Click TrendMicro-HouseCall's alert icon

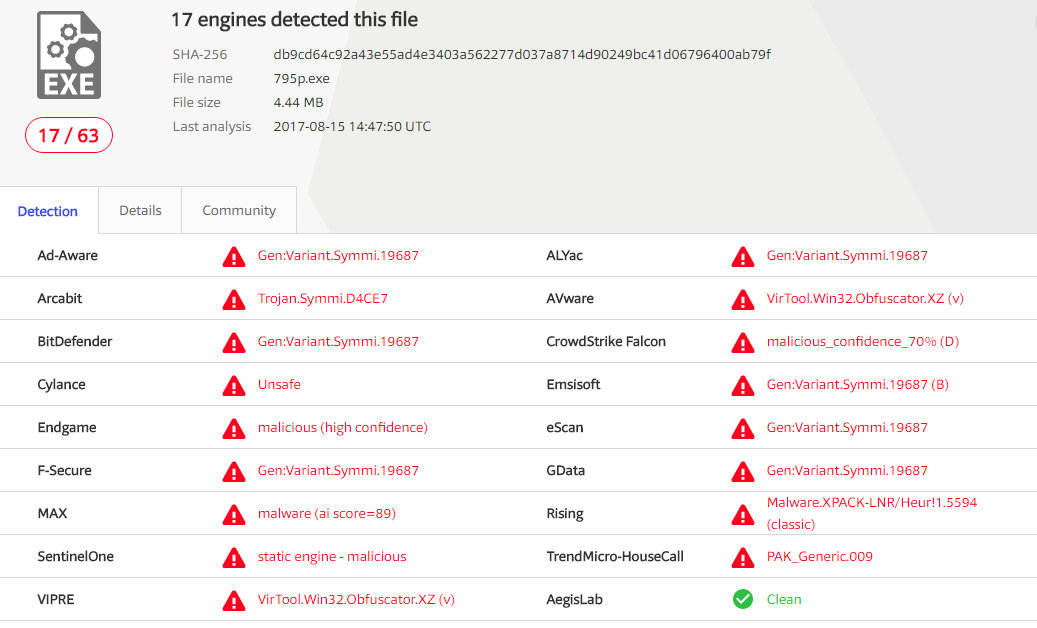[x=743, y=556]
